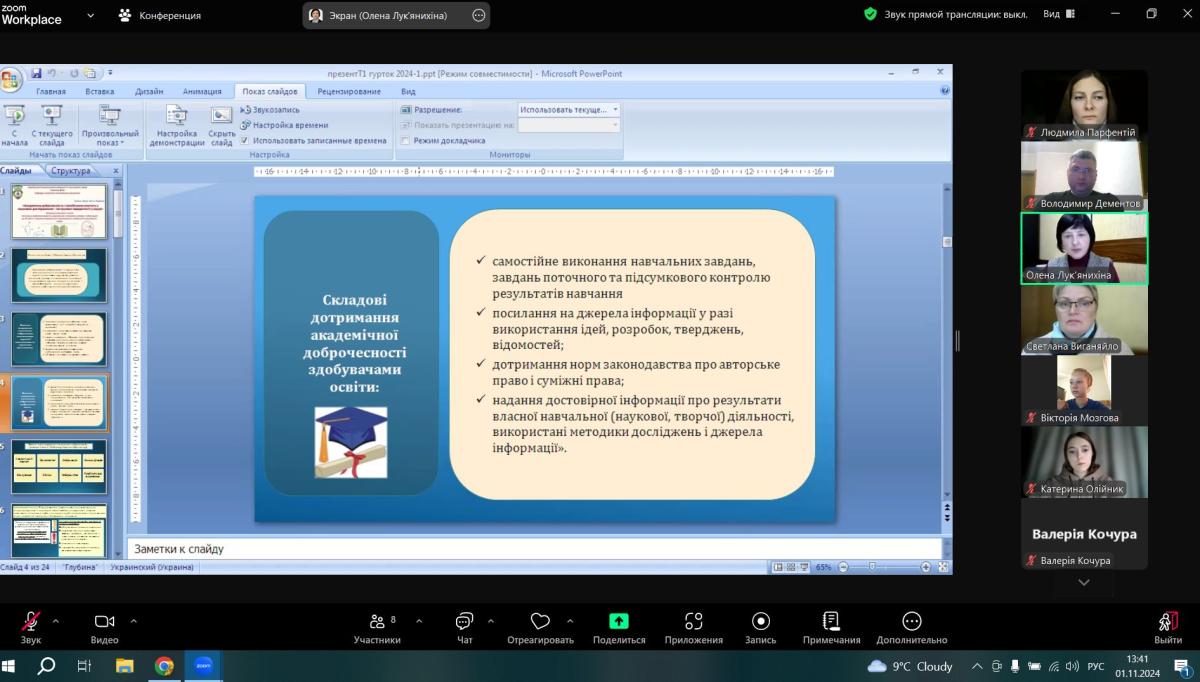The width and height of the screenshot is (1200, 682).
Task: Enable the Режим докладчика checkbox
Action: (x=406, y=141)
